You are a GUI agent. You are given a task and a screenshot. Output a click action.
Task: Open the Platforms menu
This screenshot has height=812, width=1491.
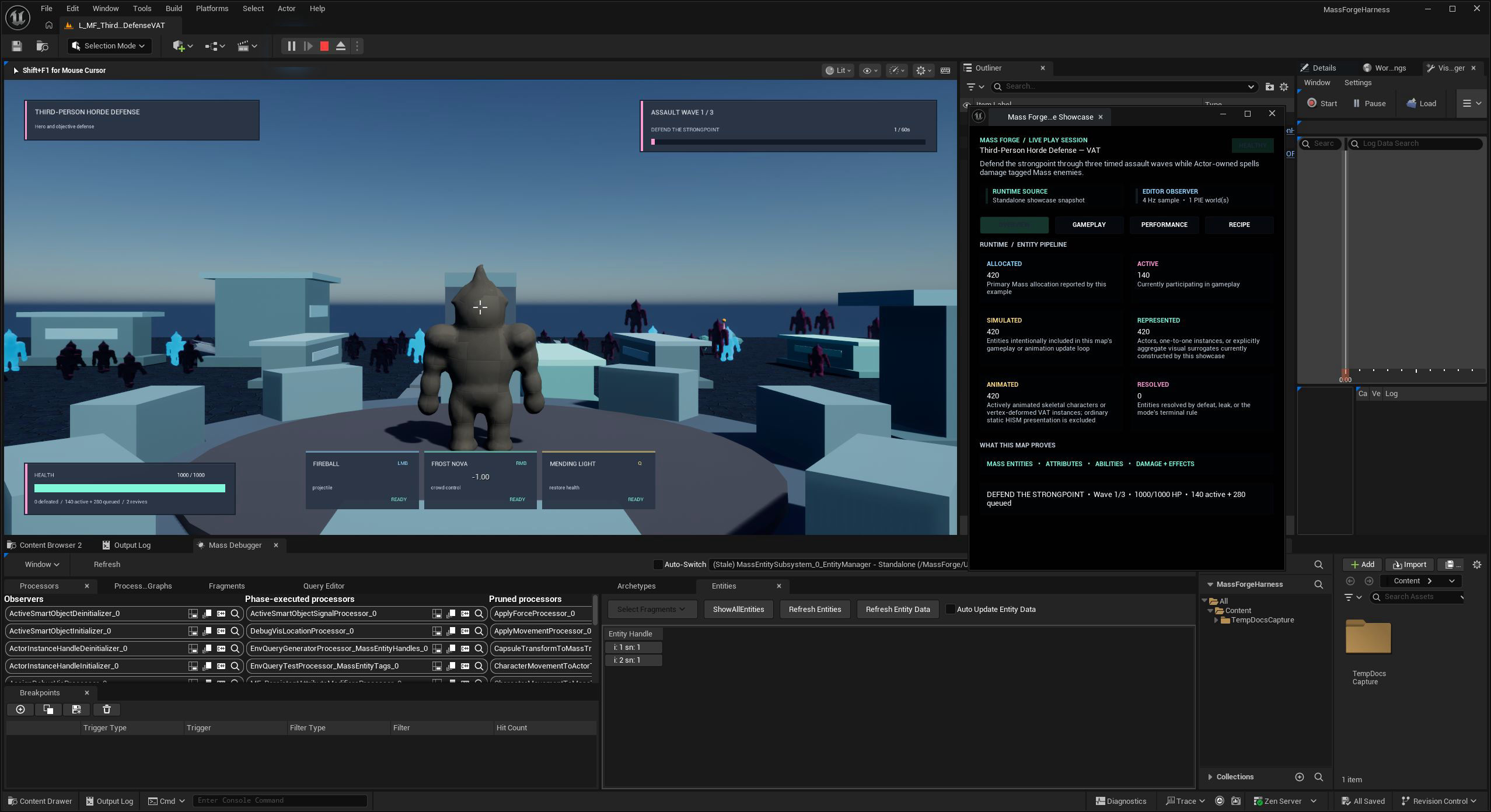coord(212,9)
